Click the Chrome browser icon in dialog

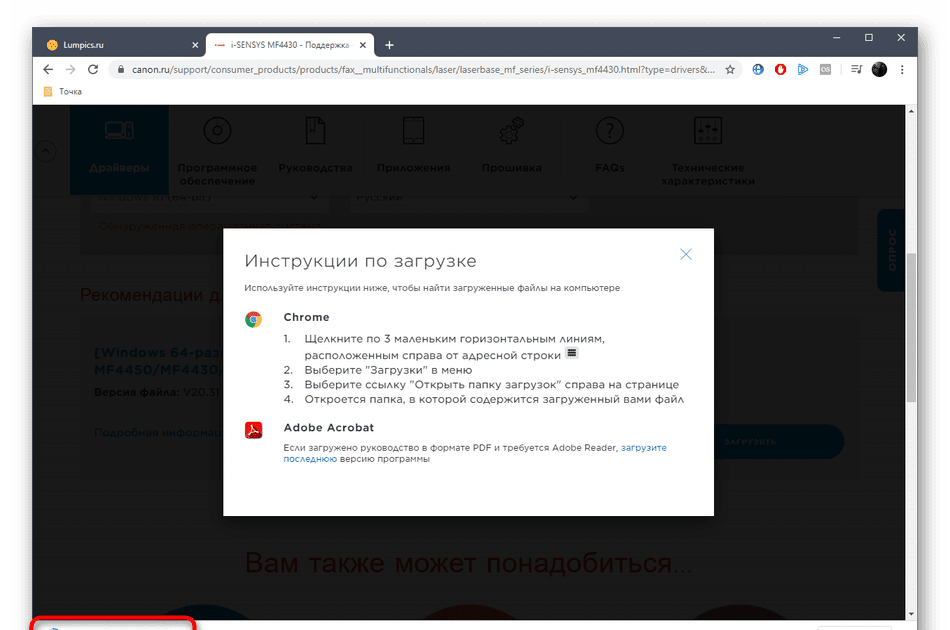tap(253, 319)
